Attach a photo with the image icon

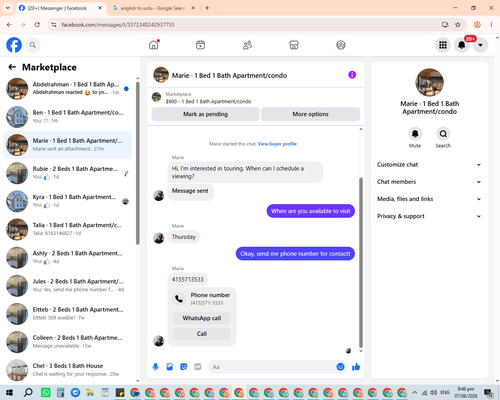(x=170, y=367)
